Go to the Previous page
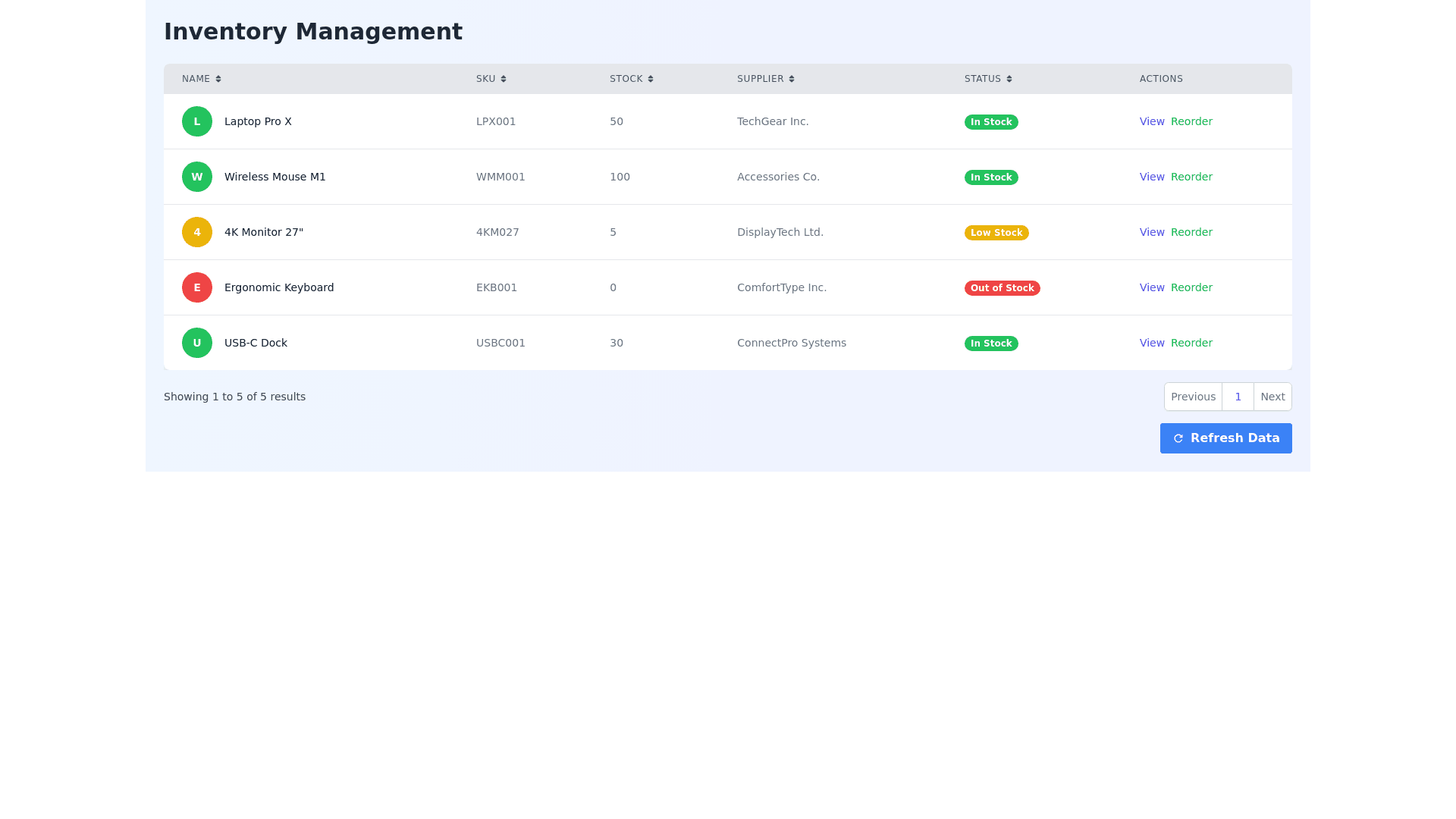The width and height of the screenshot is (1456, 819). coord(1193,397)
